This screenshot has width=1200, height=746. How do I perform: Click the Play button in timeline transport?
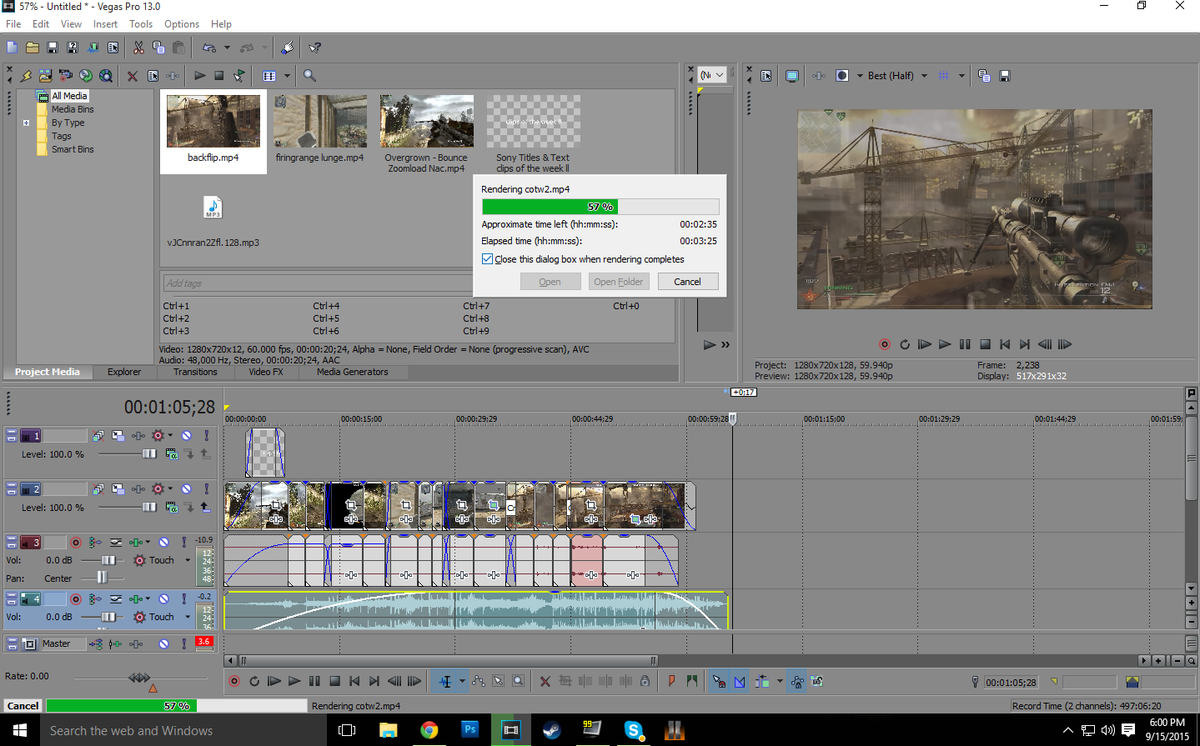click(x=294, y=681)
